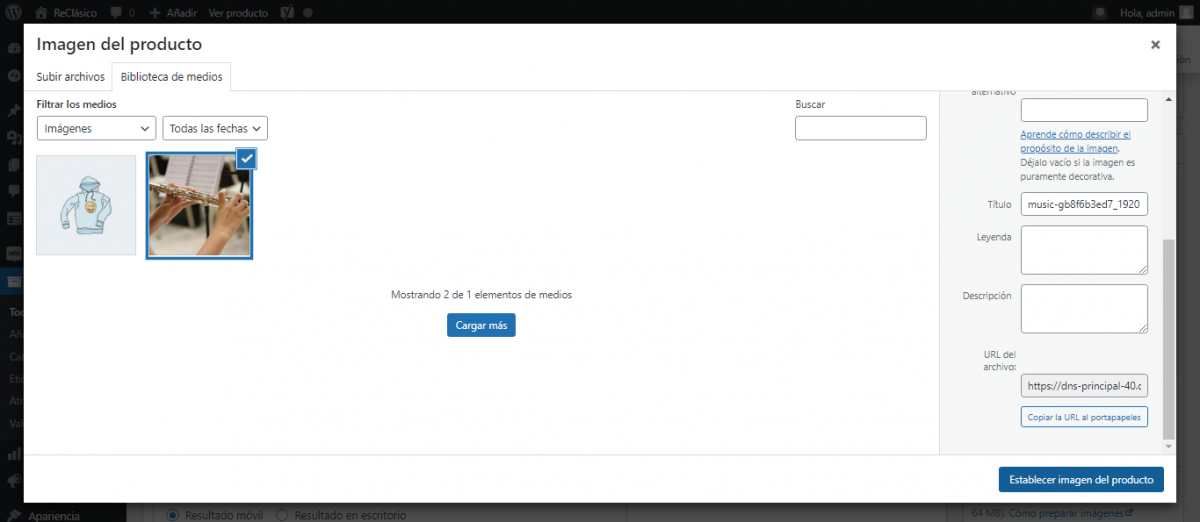This screenshot has width=1200, height=522.
Task: Click the admin user avatar
Action: pos(1186,13)
